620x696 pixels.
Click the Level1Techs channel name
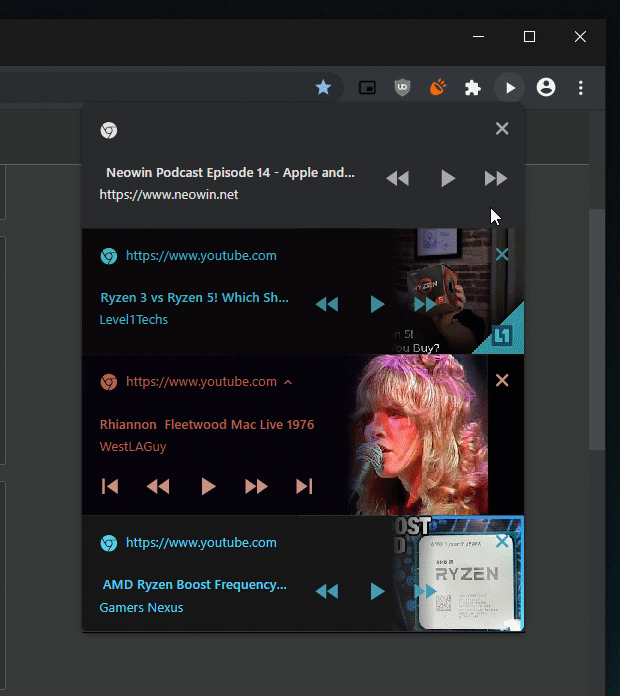(134, 320)
